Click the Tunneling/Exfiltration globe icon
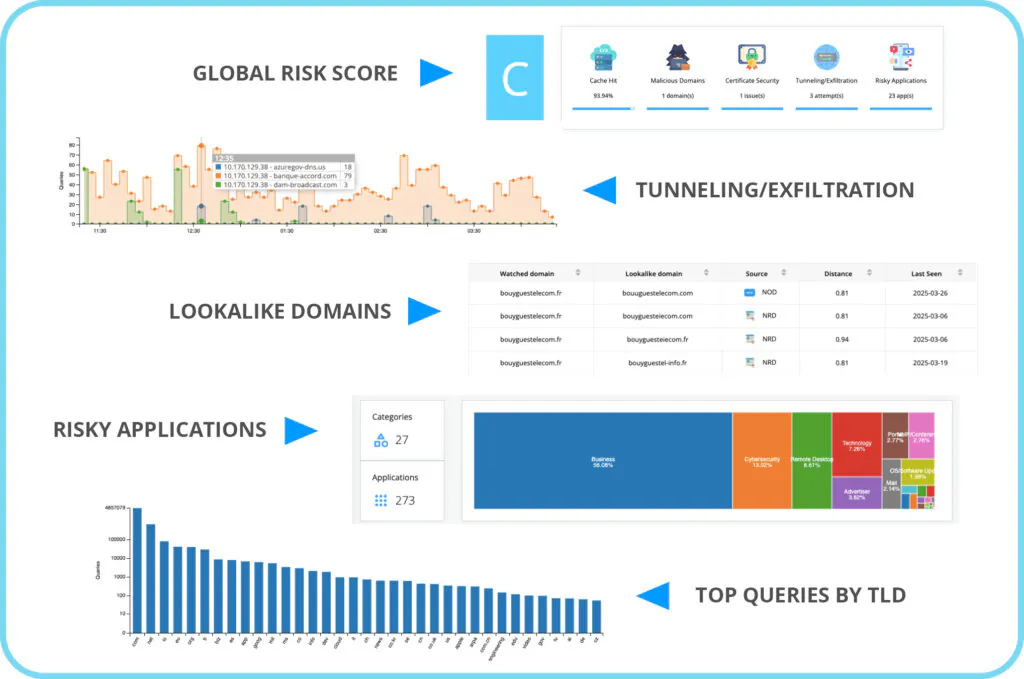 pos(827,56)
